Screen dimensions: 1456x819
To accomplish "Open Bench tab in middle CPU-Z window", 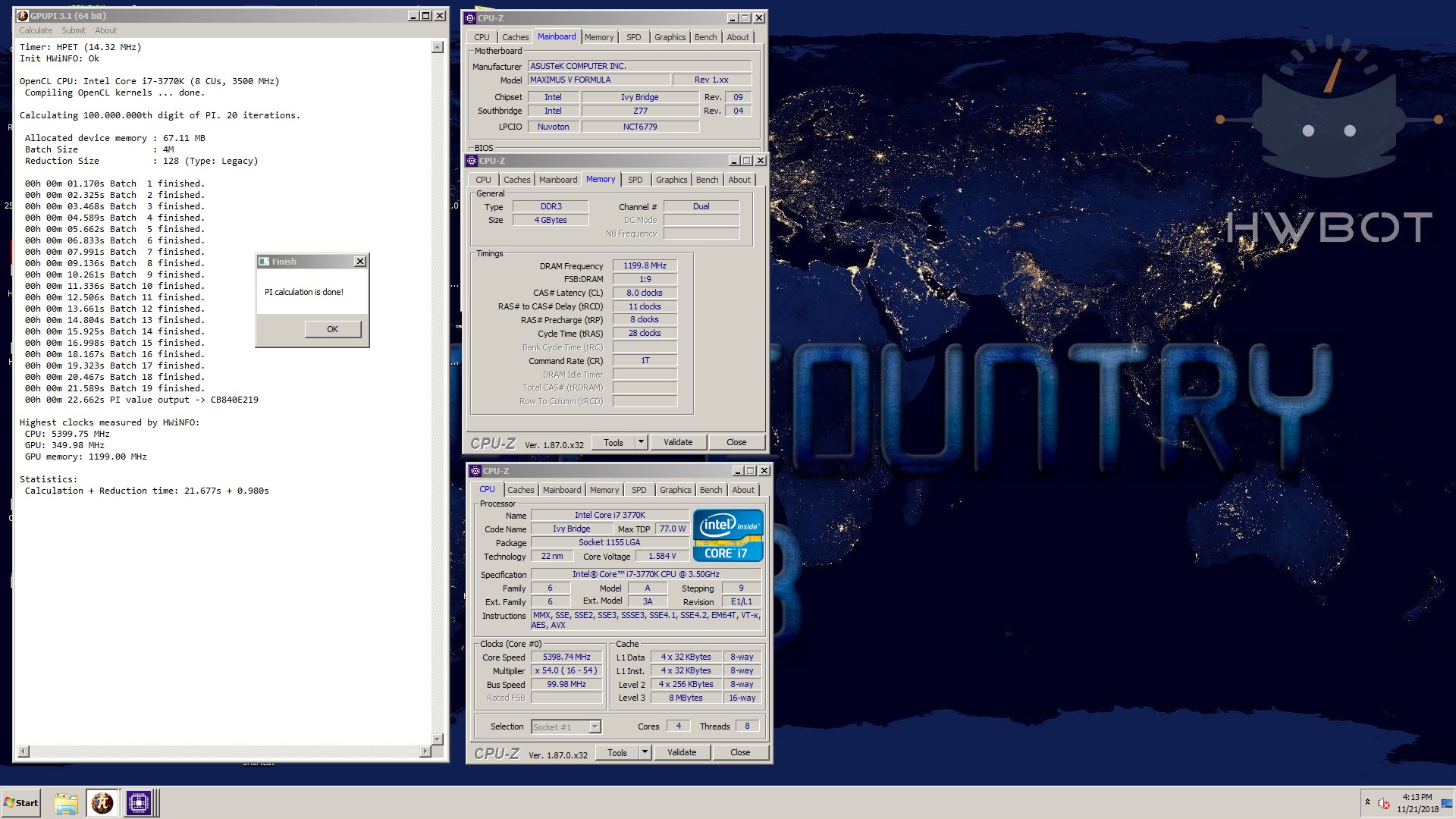I will pos(707,180).
